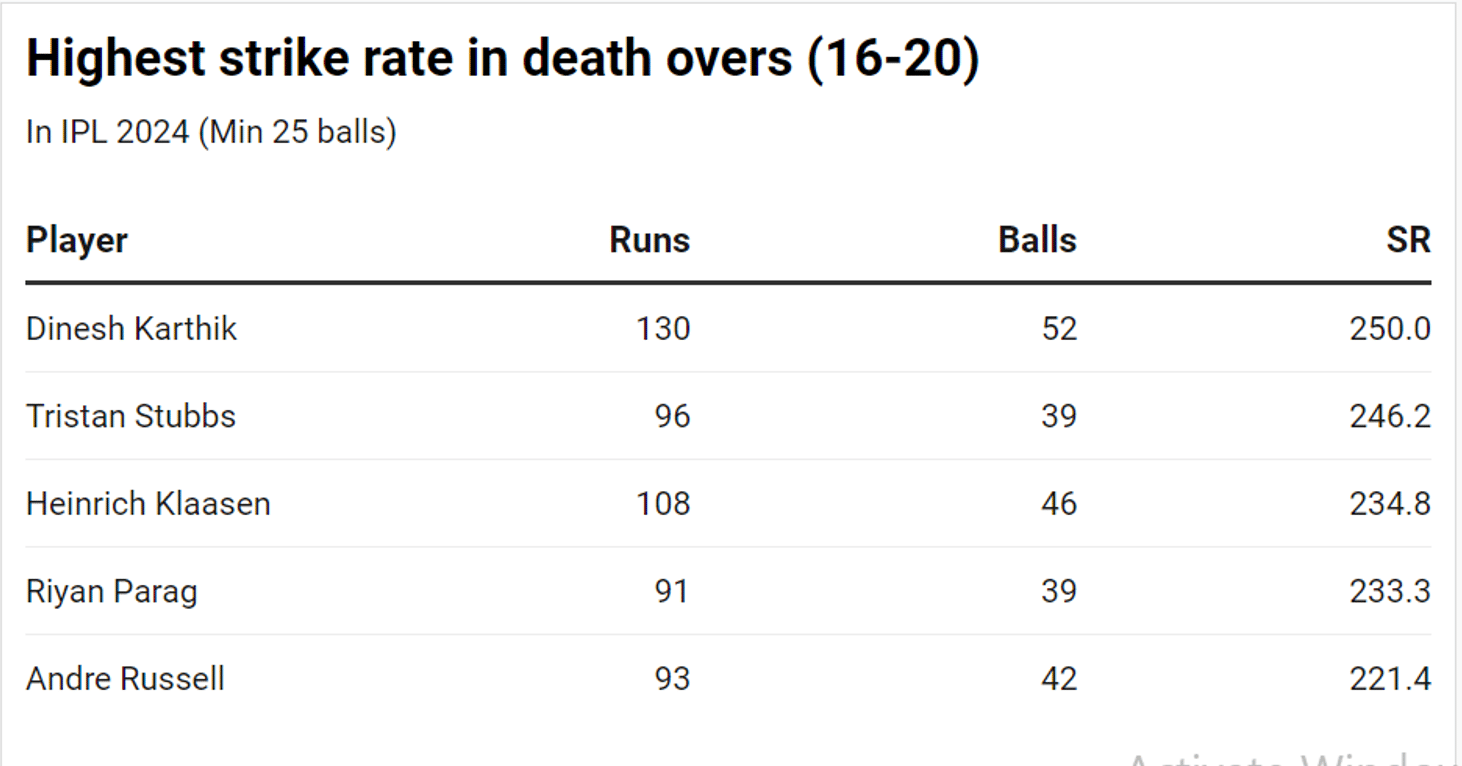The width and height of the screenshot is (1462, 766).
Task: Select the 246.2 strike rate value
Action: pos(1389,416)
